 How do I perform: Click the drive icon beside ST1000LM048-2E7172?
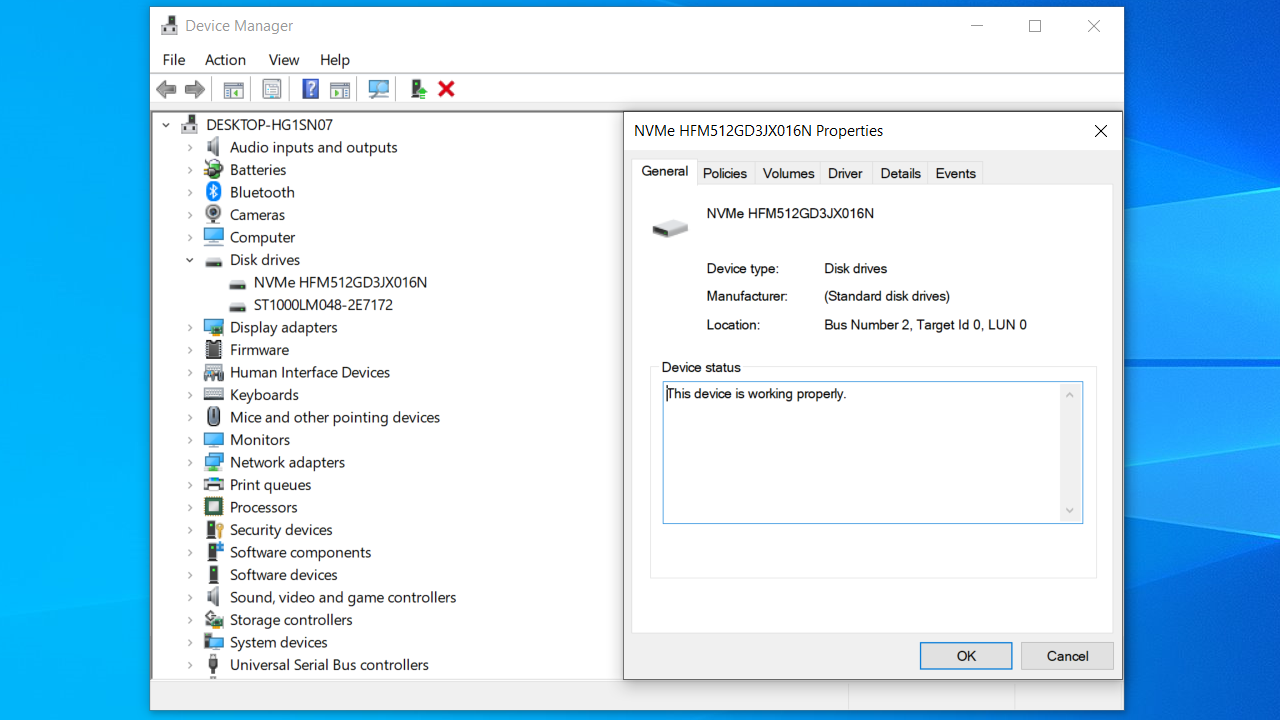point(237,305)
